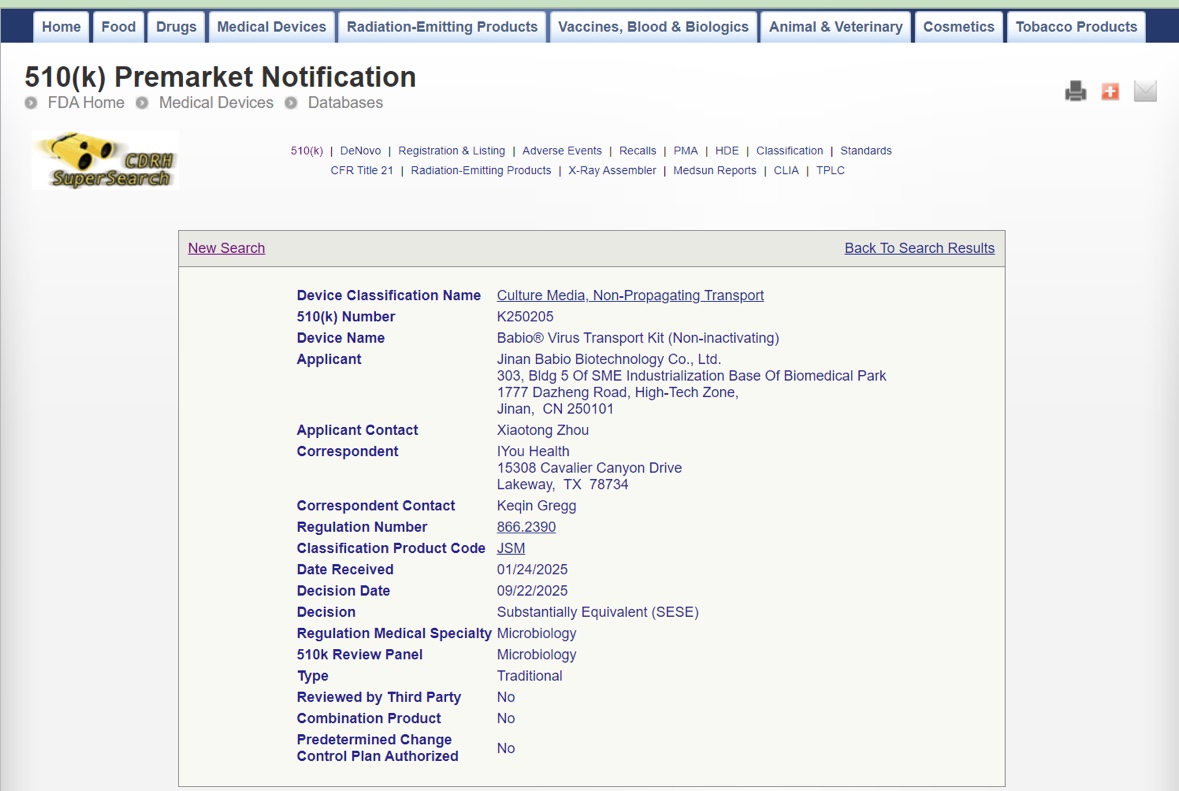Open the Medsun Reports link
Screen dimensions: 1179x791
714,171
